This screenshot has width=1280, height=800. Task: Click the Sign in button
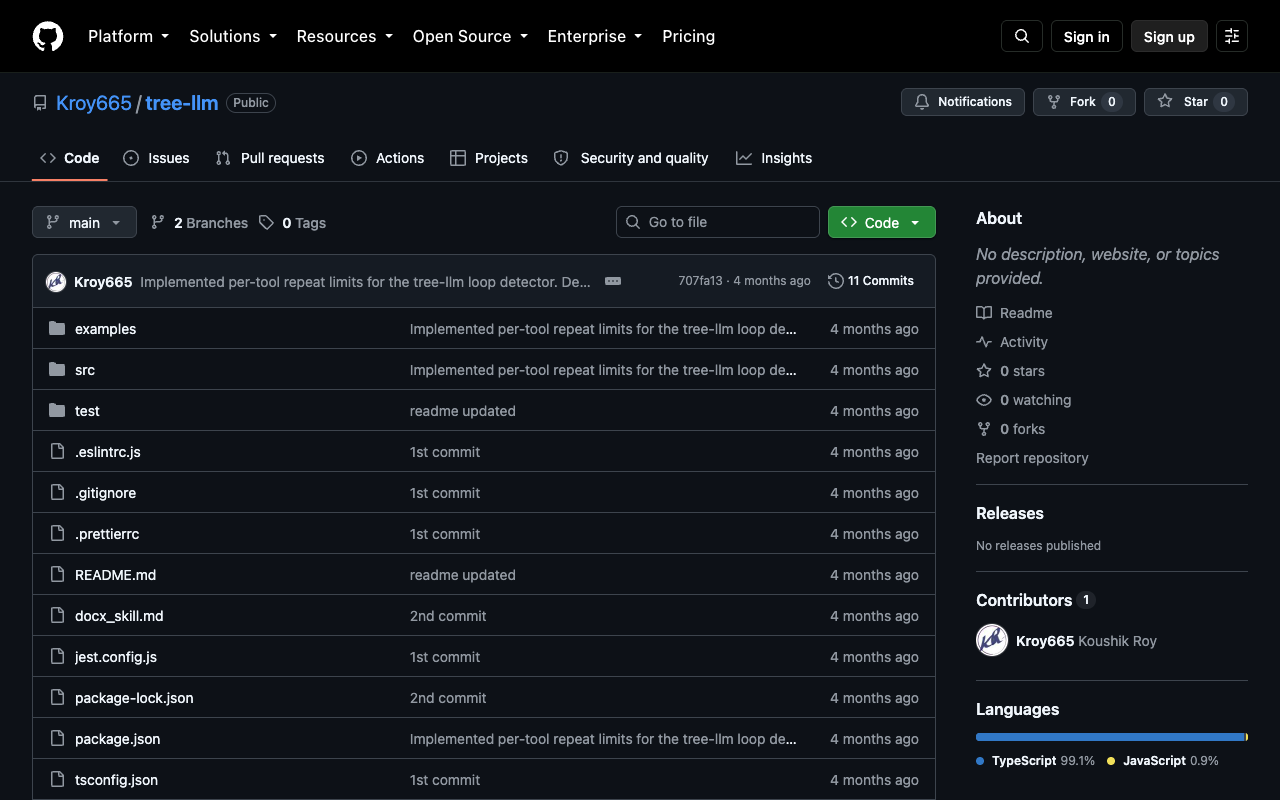coord(1087,36)
